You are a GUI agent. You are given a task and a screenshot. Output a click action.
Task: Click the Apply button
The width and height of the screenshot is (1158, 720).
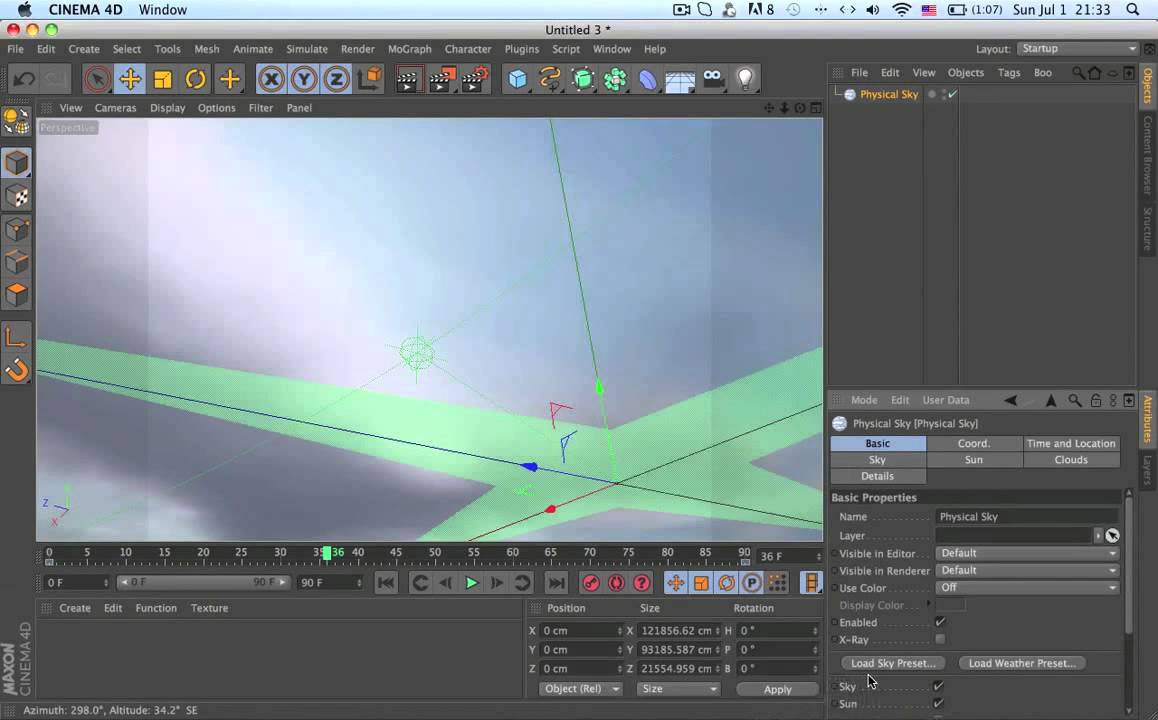[x=778, y=688]
